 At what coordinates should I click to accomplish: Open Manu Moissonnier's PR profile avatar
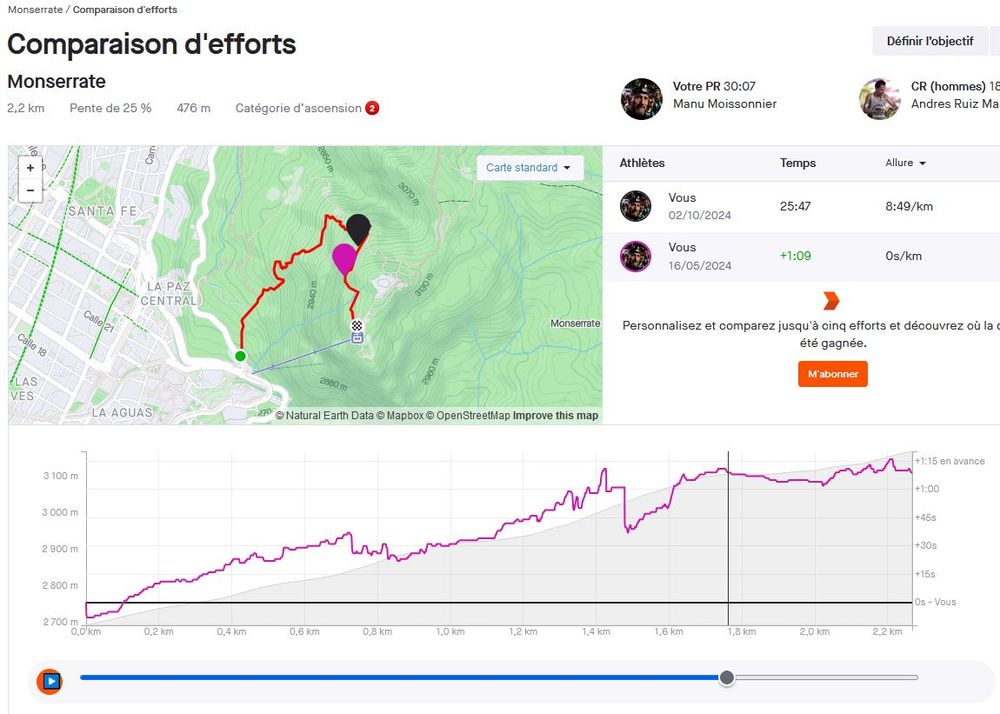(641, 99)
